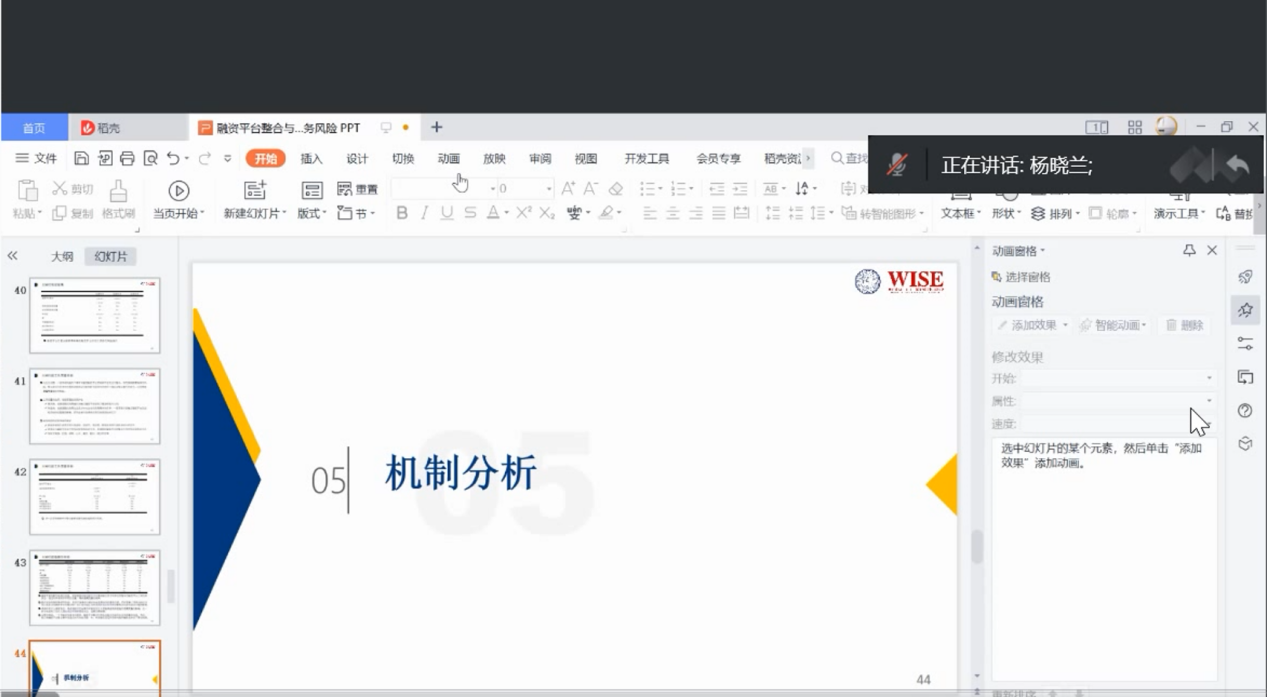This screenshot has width=1267, height=697.
Task: Open the rocket icon in right sidebar
Action: [1245, 277]
